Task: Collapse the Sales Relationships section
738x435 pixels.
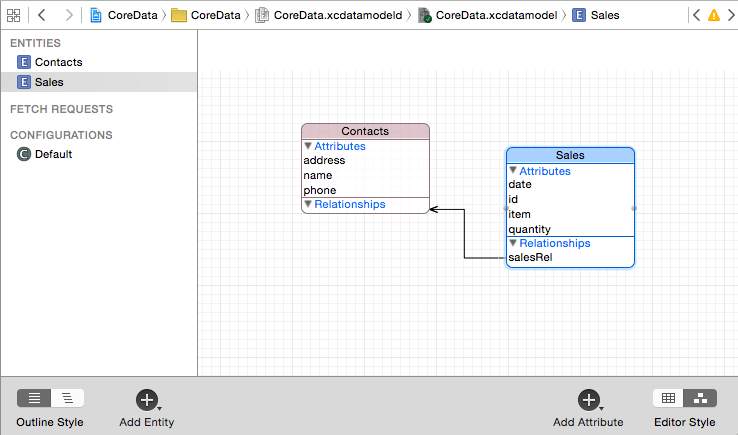Action: pyautogui.click(x=514, y=243)
